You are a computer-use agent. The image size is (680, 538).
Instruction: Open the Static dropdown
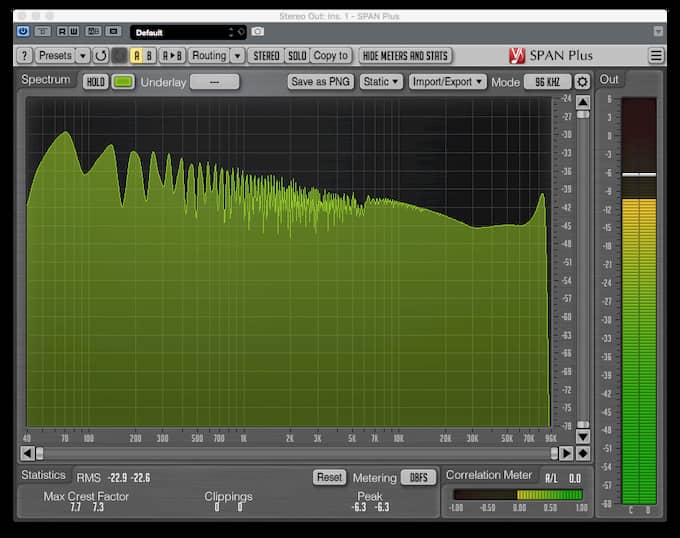(381, 82)
